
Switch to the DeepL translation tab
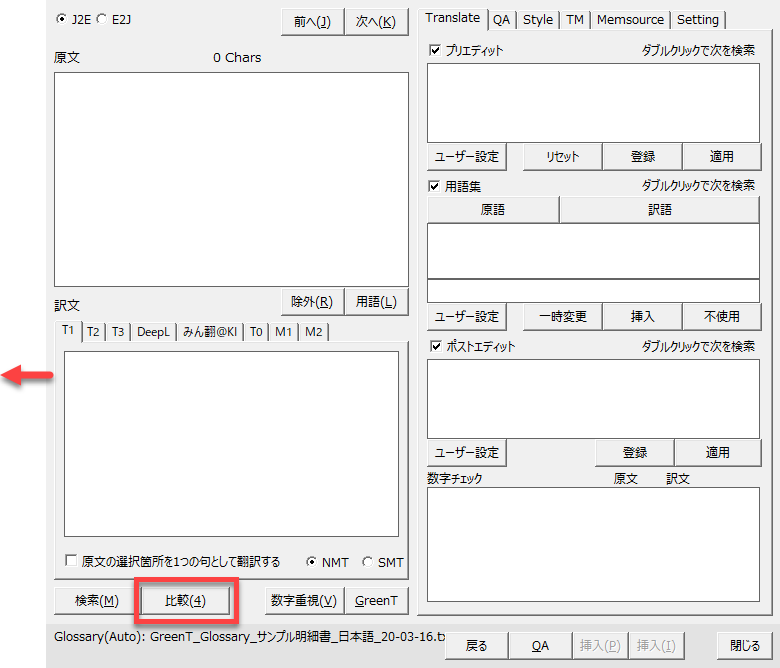click(x=154, y=332)
